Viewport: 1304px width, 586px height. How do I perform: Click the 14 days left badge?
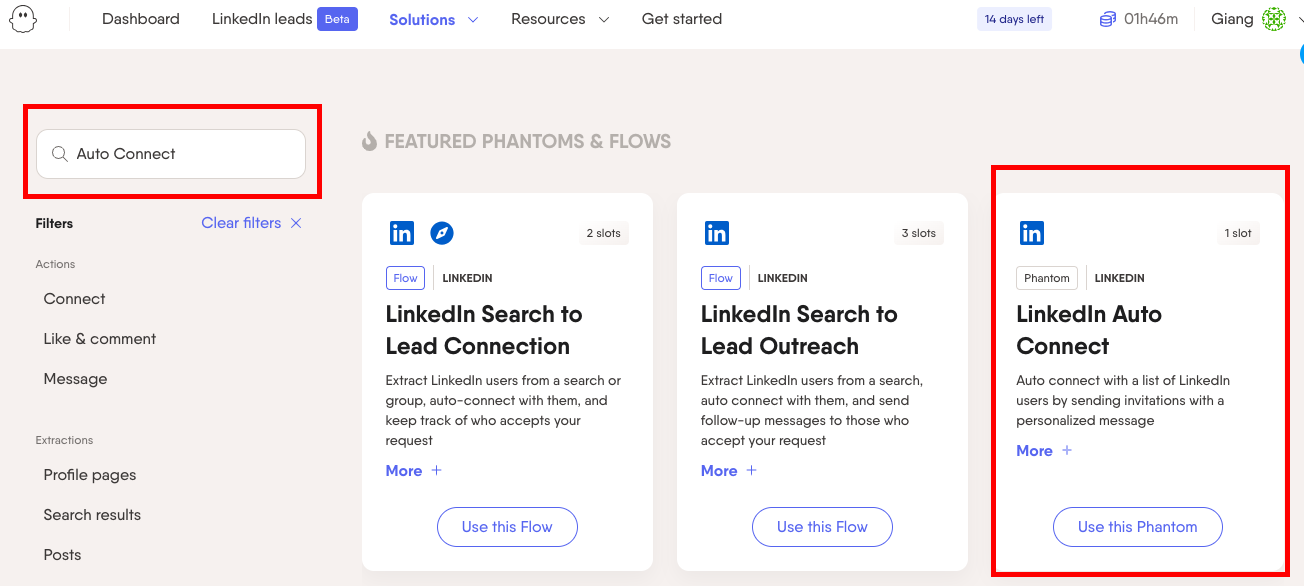pos(1014,19)
